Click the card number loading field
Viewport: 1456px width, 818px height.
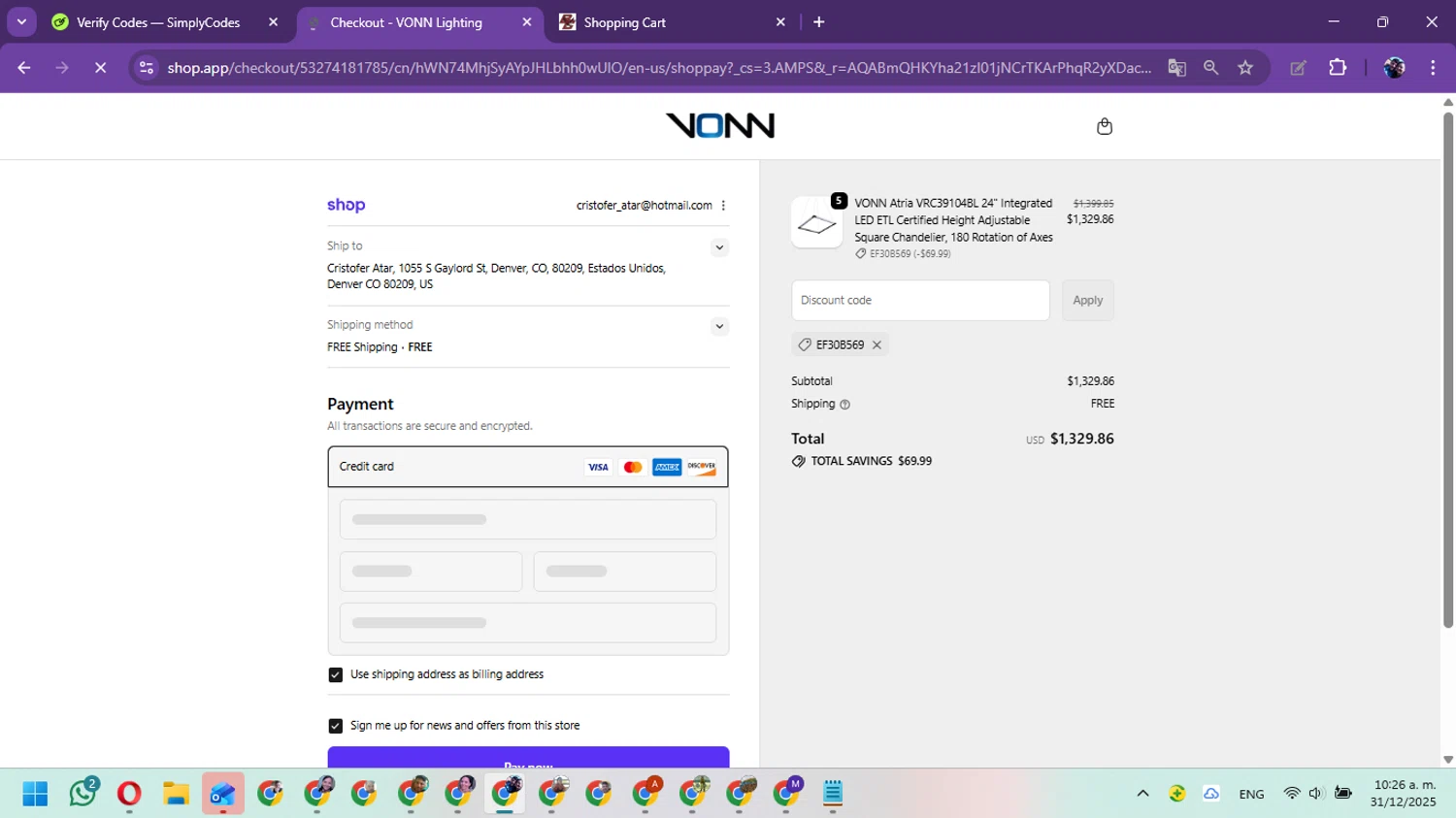[x=528, y=519]
